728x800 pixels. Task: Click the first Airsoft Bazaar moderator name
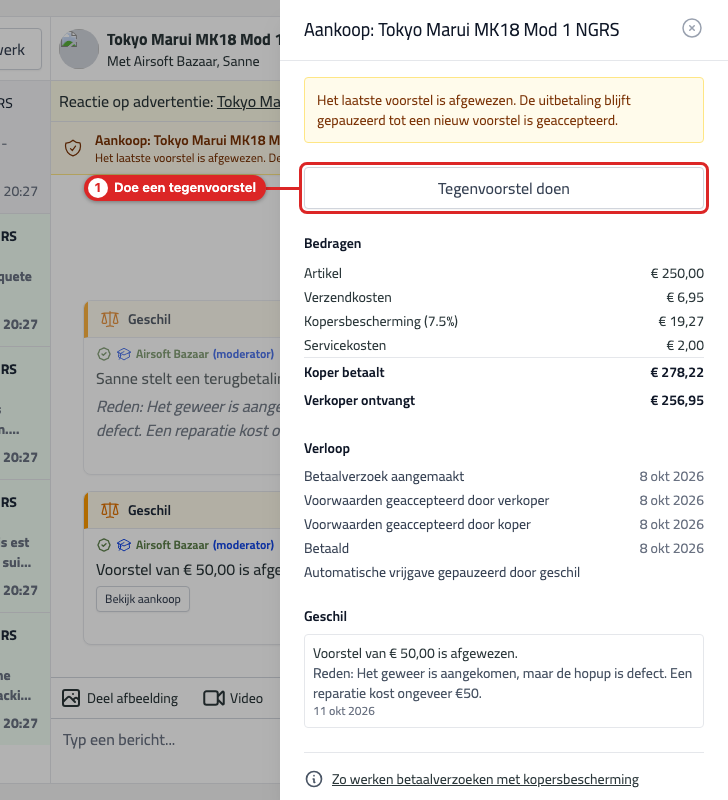[172, 354]
